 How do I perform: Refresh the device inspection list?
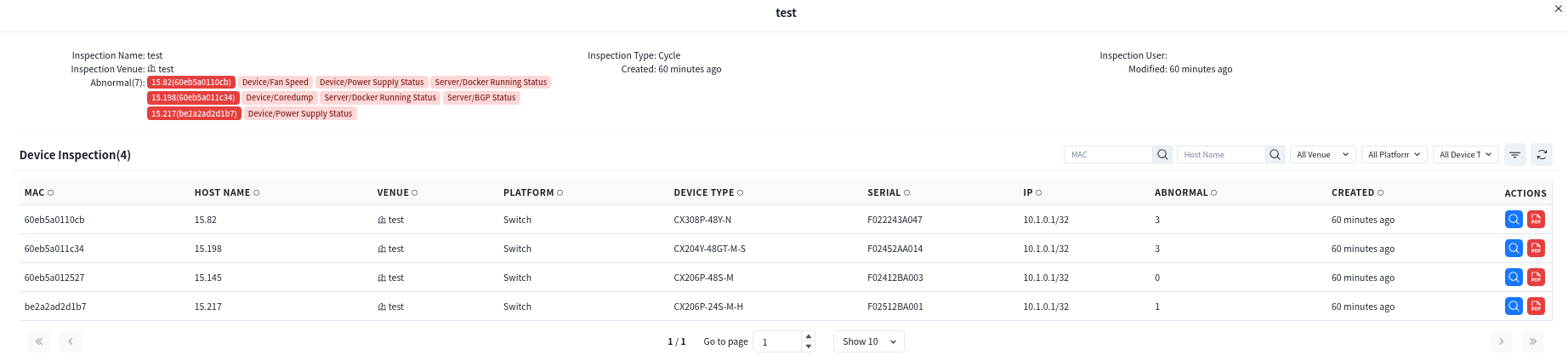coord(1542,155)
